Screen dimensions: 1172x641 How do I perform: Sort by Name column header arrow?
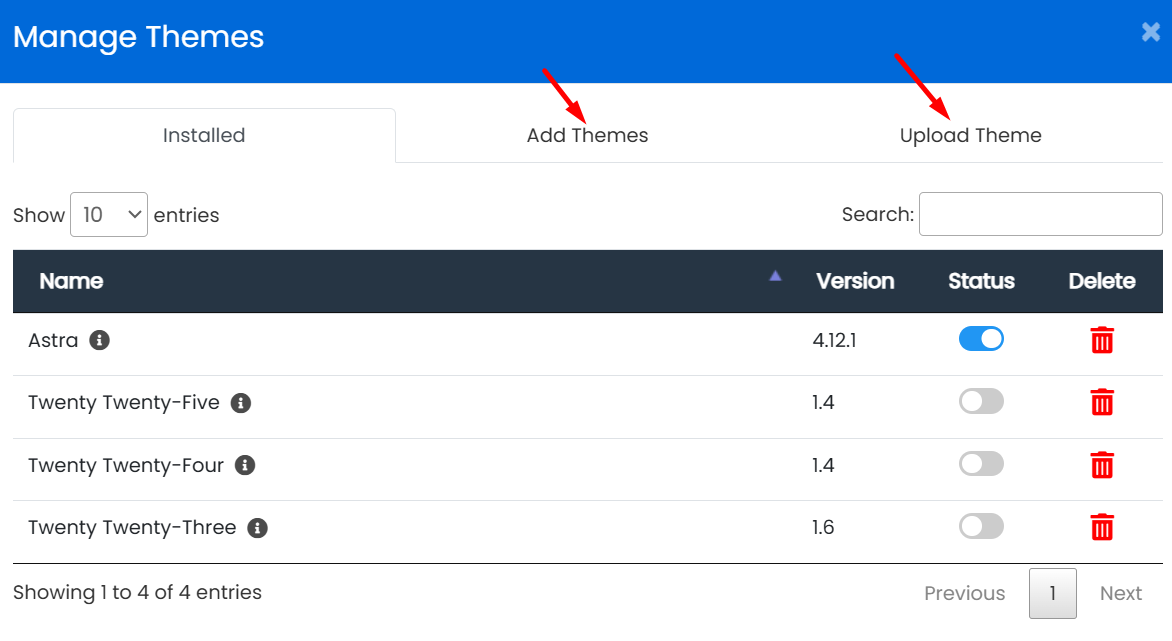click(x=775, y=277)
